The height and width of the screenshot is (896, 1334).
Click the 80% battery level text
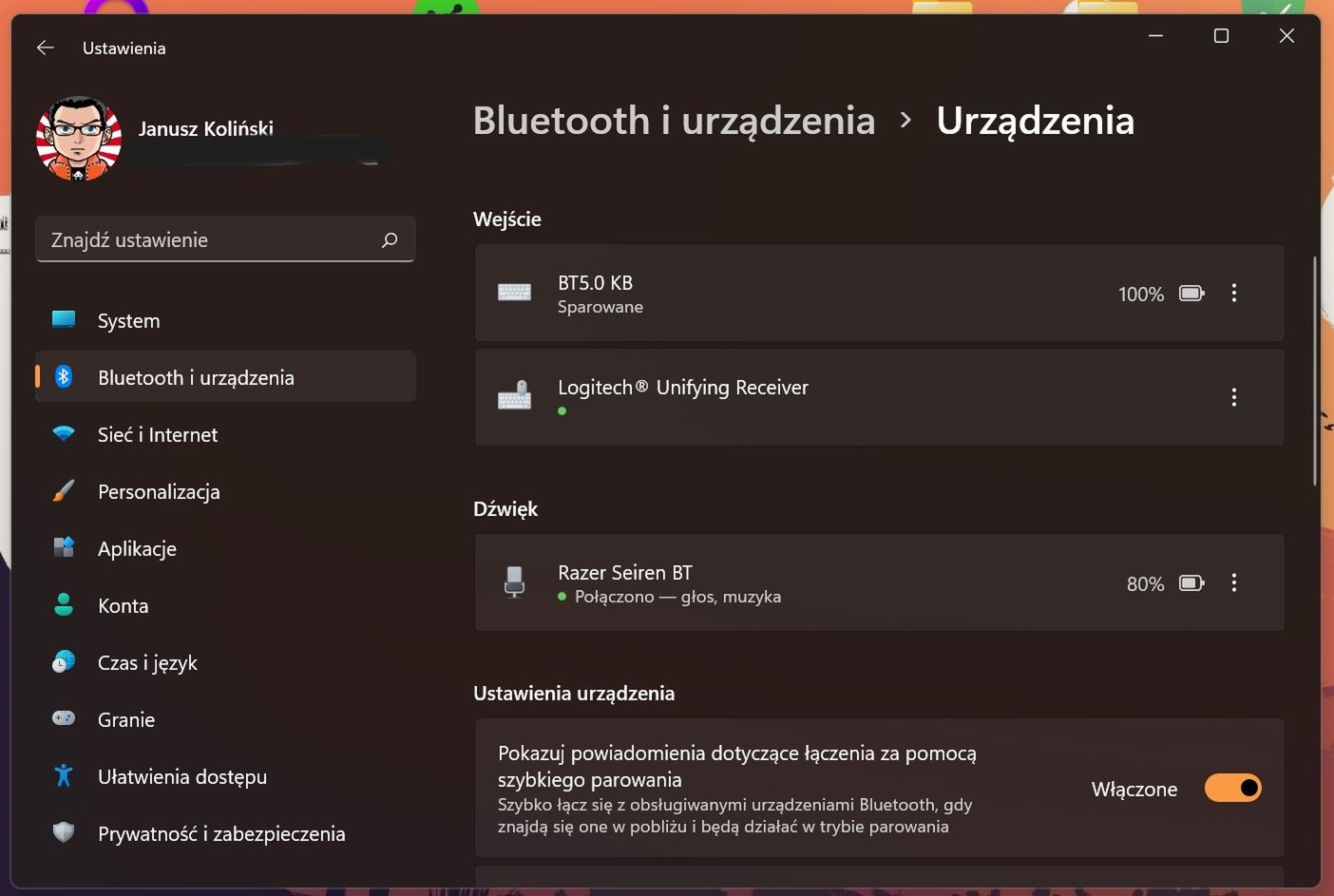(x=1145, y=584)
